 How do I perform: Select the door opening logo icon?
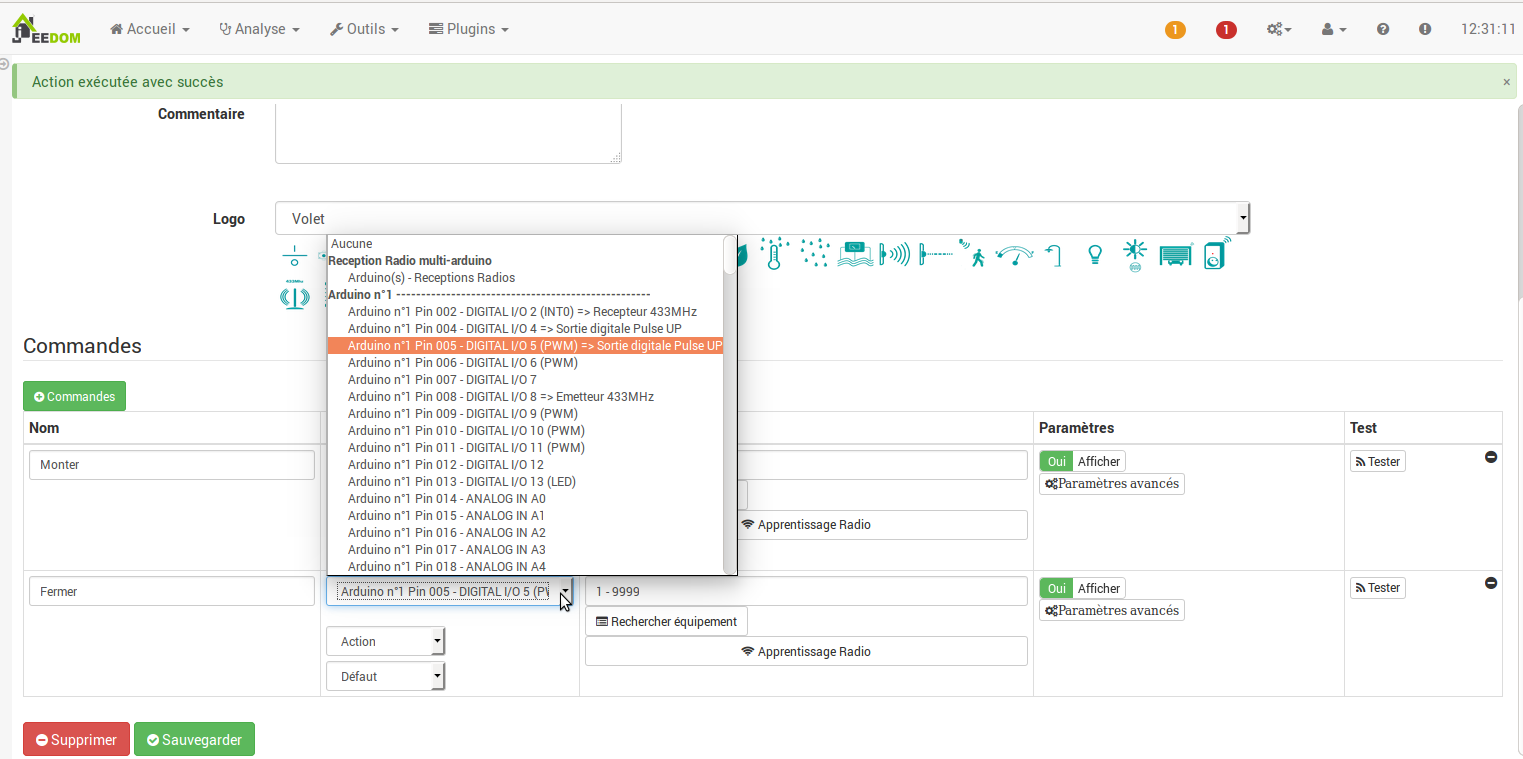1053,254
